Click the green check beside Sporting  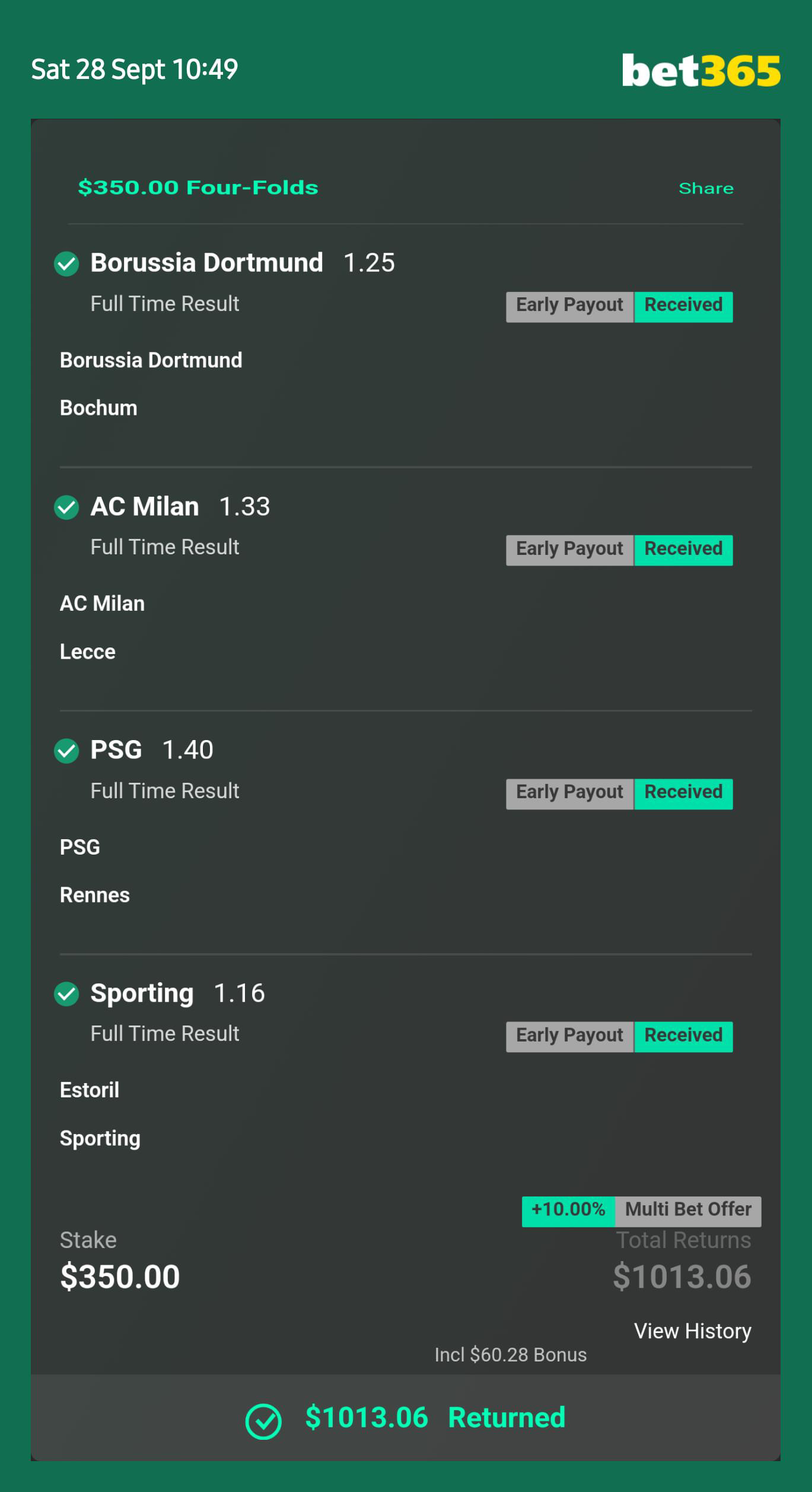66,994
